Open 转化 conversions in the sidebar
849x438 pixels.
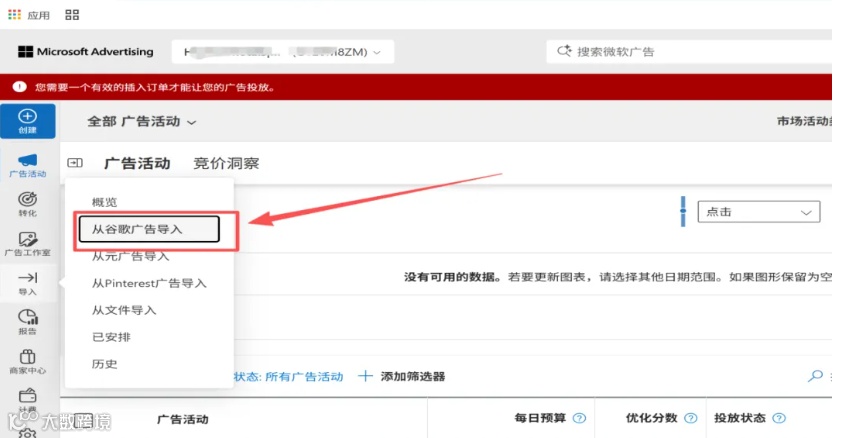28,204
